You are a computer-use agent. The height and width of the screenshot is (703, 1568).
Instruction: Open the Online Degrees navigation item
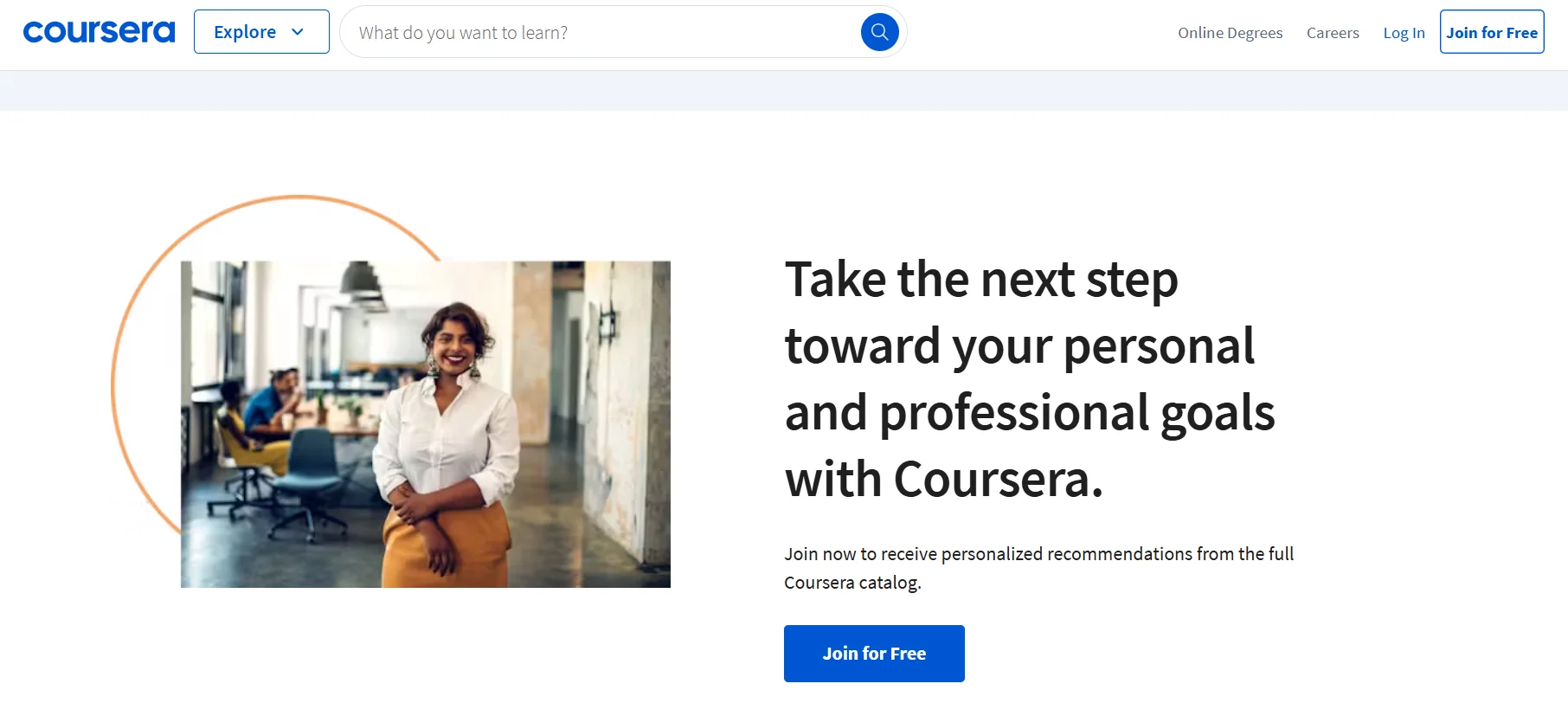(x=1230, y=33)
